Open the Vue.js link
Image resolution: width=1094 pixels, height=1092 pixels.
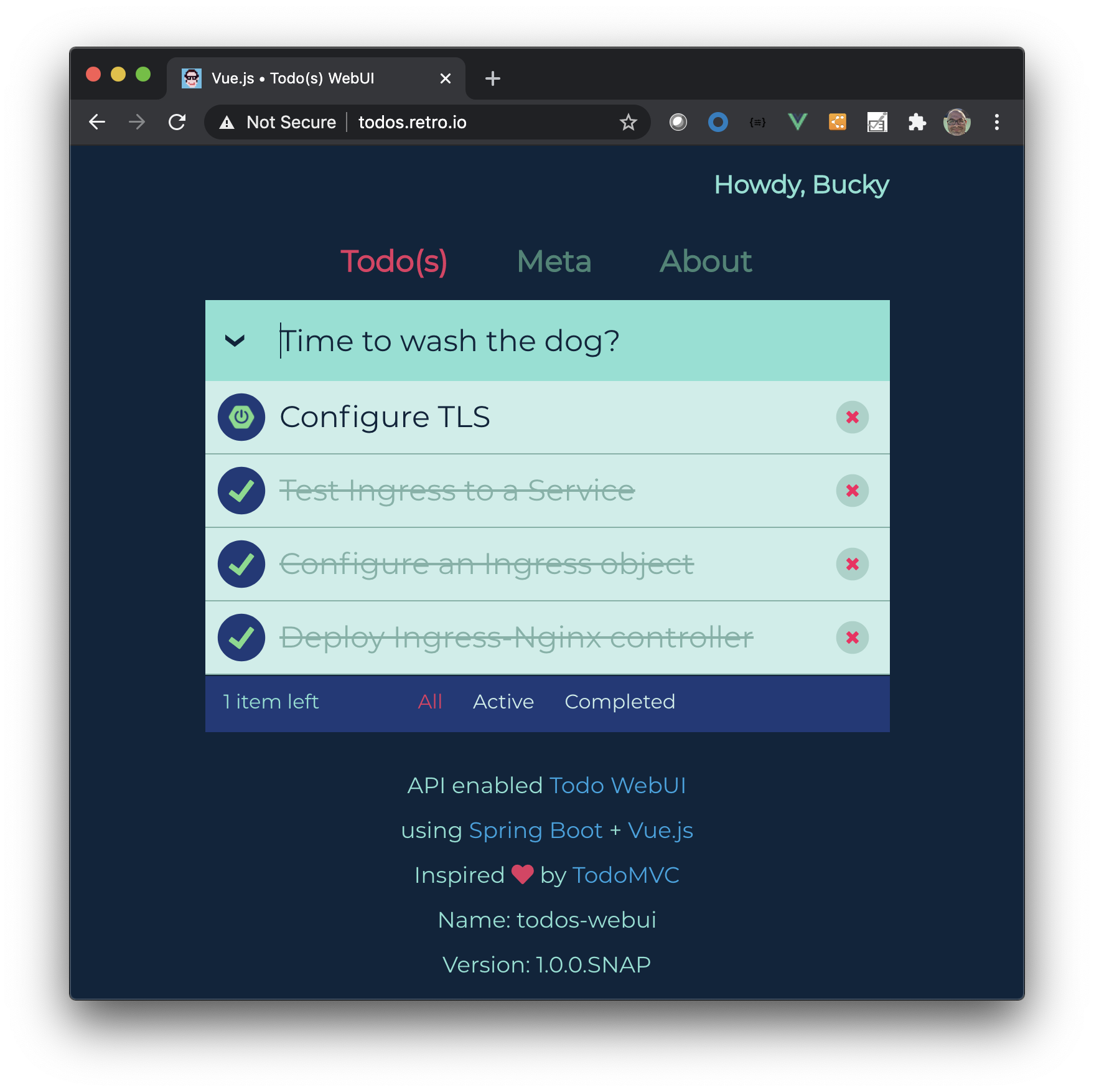coord(660,831)
